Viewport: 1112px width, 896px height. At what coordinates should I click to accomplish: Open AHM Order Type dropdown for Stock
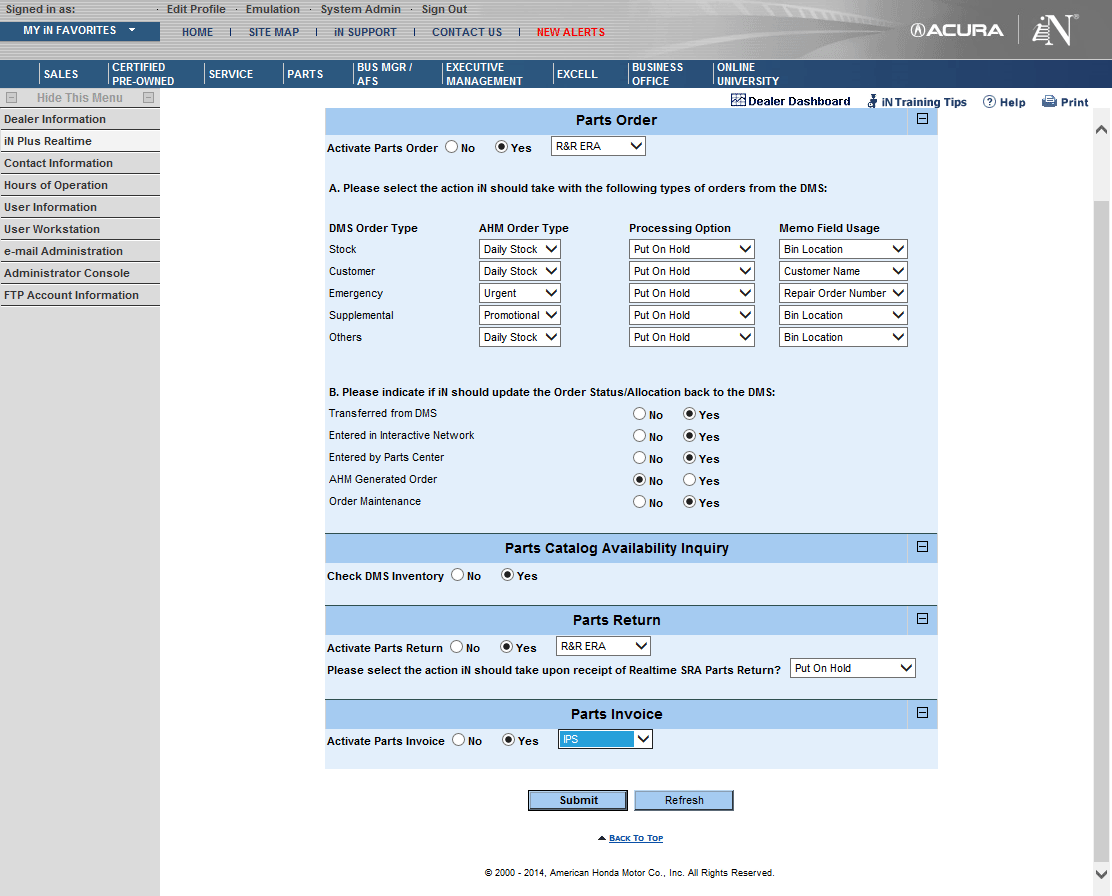(520, 249)
